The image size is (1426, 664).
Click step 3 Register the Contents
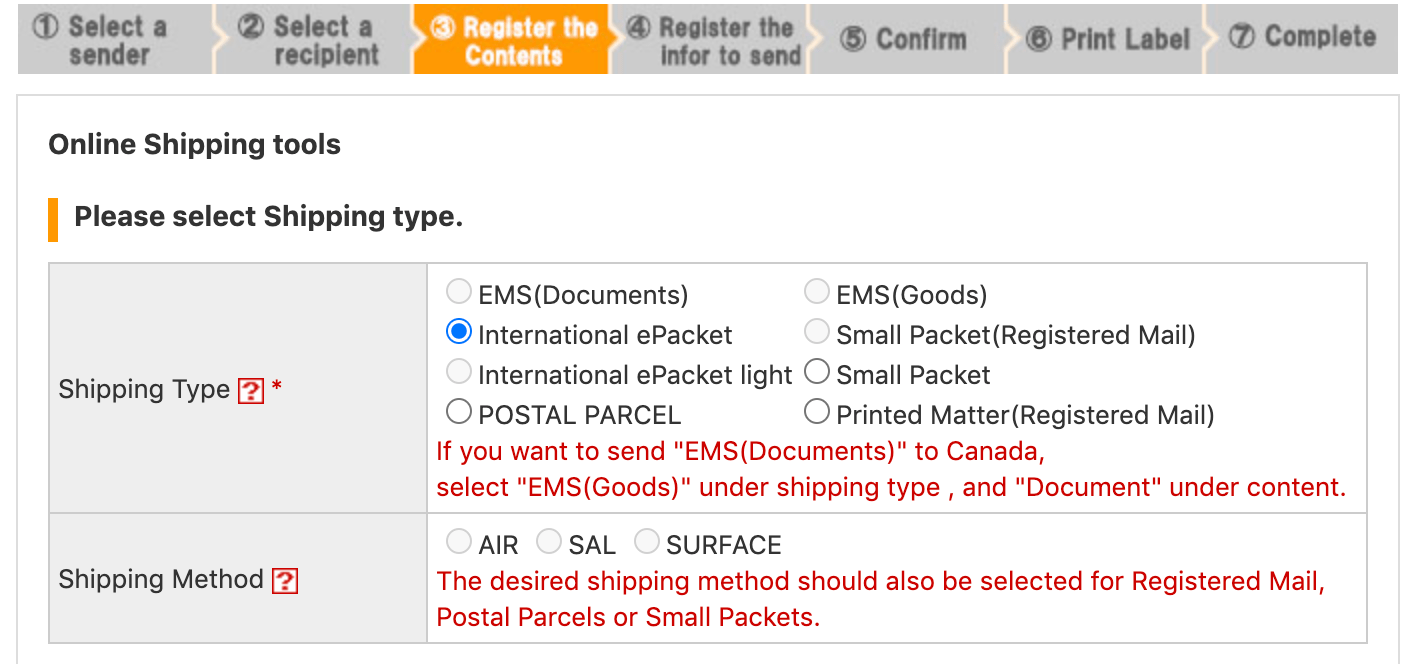pos(512,40)
